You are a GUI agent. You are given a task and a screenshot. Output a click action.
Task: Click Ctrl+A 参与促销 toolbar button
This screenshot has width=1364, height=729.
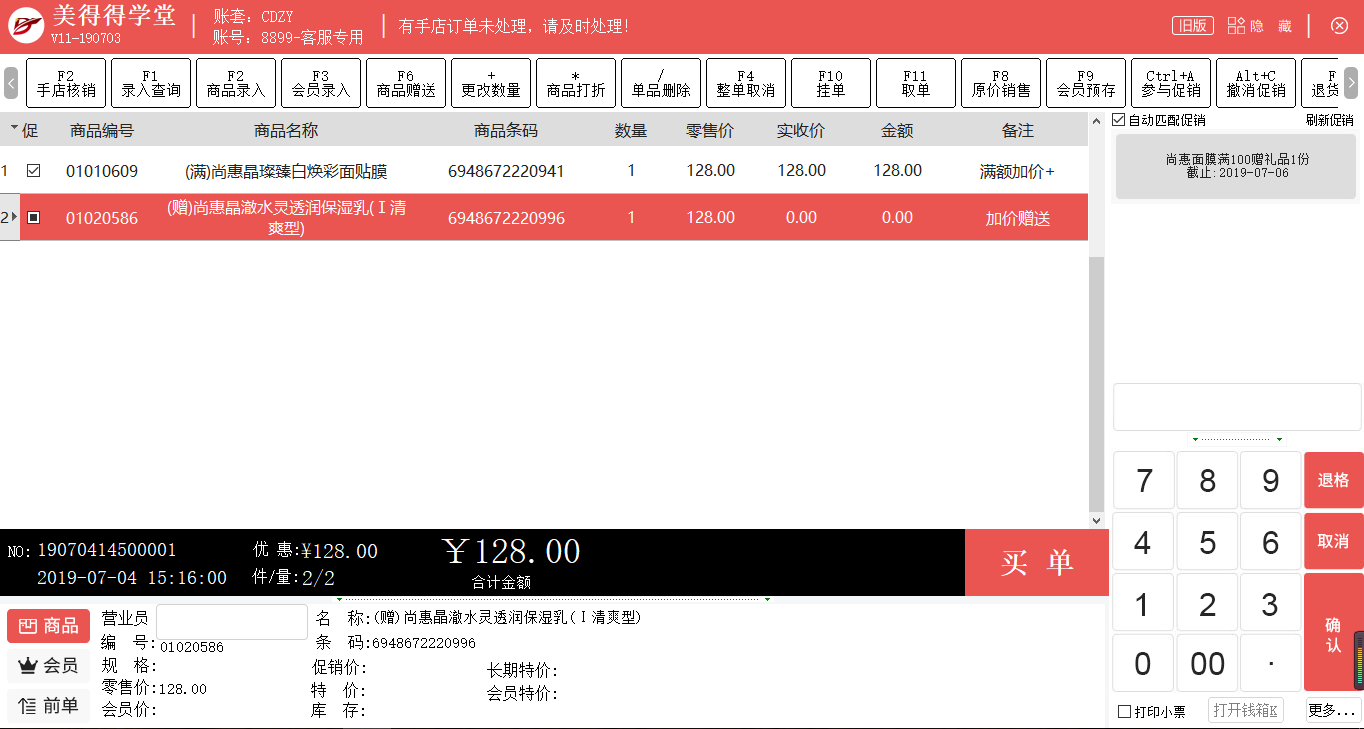pyautogui.click(x=1171, y=83)
